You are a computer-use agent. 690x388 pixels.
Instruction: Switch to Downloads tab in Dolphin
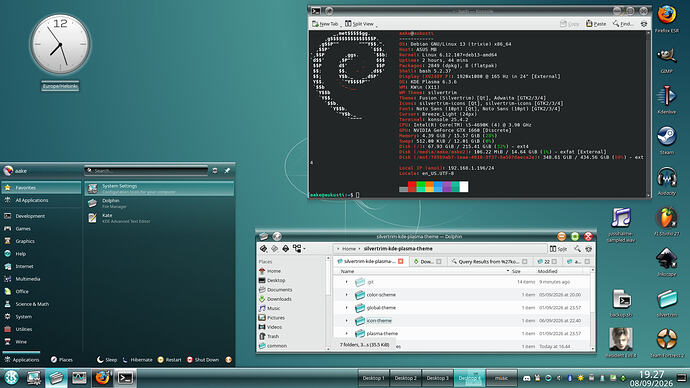[427, 261]
